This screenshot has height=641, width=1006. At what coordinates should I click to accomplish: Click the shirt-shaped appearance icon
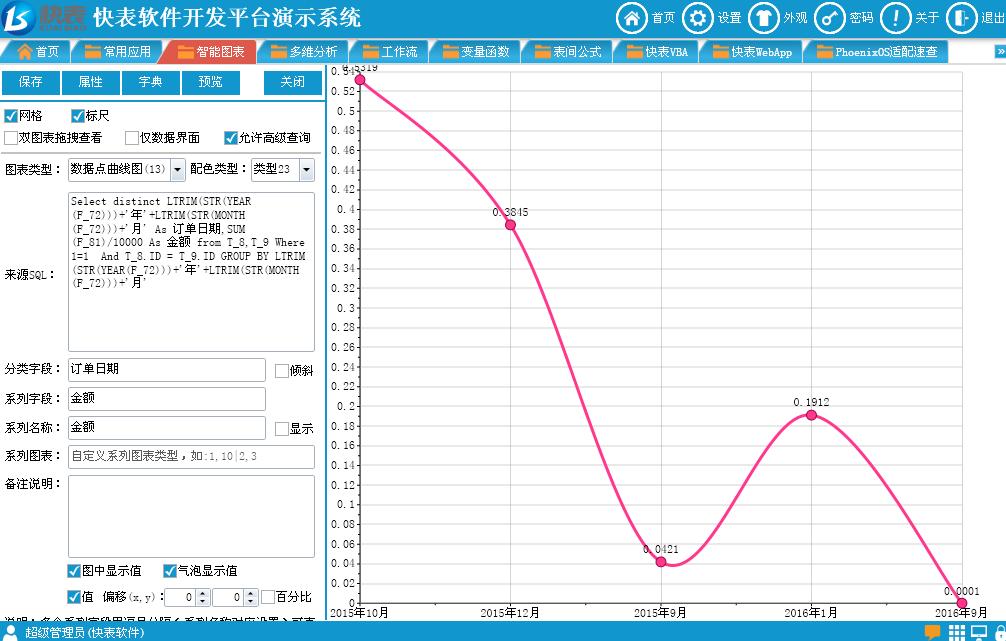pyautogui.click(x=763, y=18)
